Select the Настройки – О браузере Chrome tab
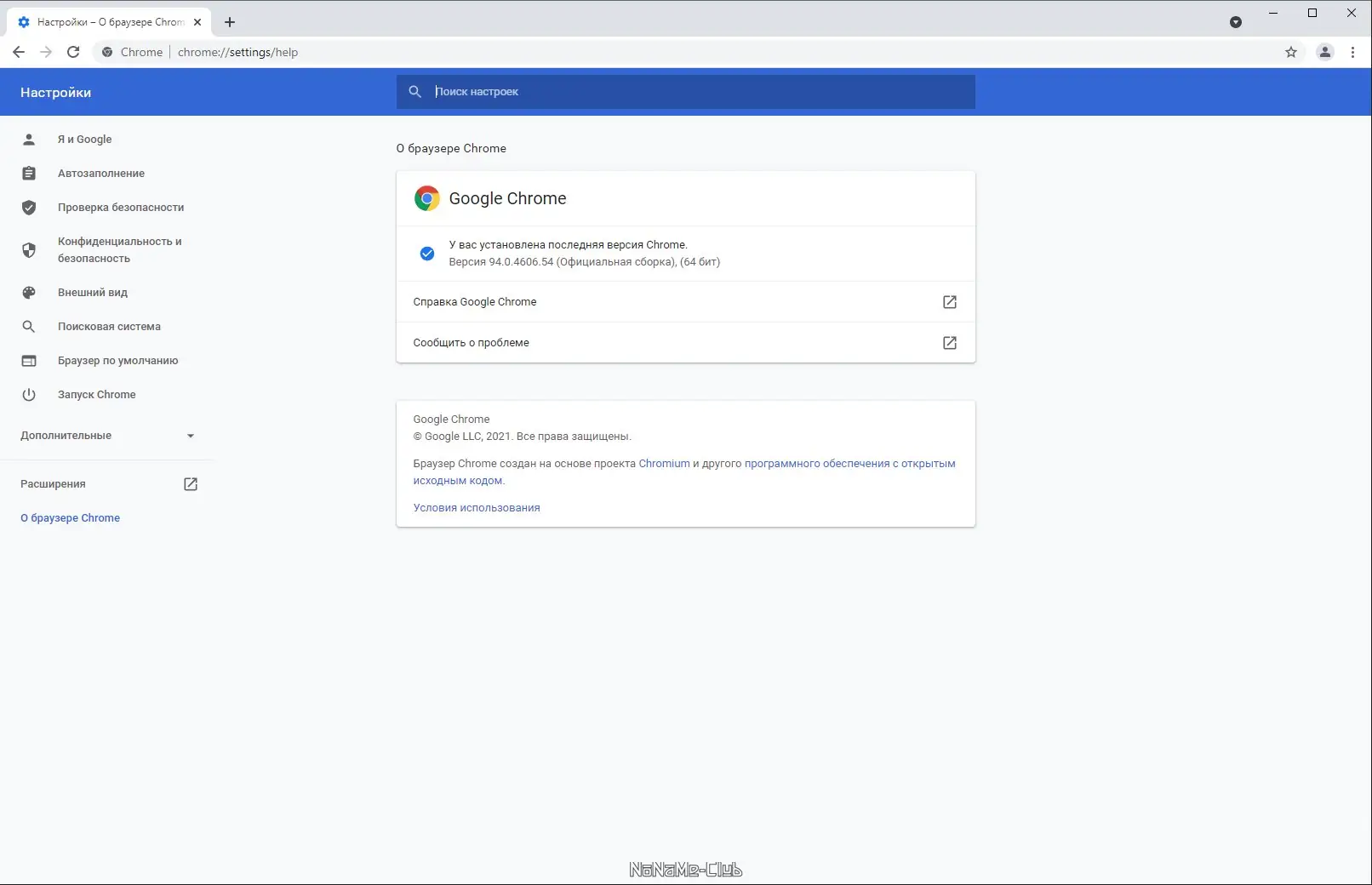Screen dimensions: 1372x885 [107, 22]
